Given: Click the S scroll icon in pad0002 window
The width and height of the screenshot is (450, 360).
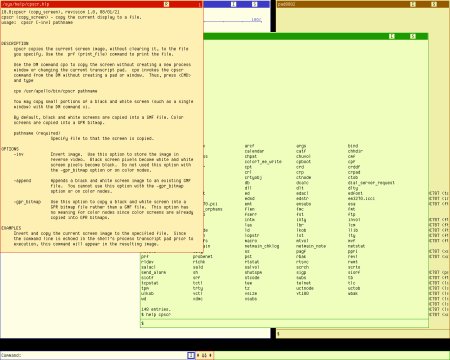Looking at the screenshot, I should pyautogui.click(x=434, y=4).
